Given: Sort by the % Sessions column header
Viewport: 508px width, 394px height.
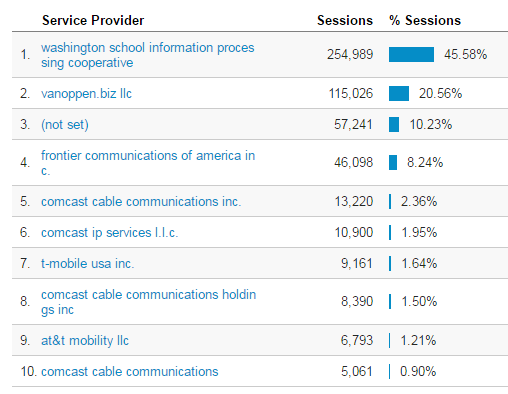Looking at the screenshot, I should pyautogui.click(x=425, y=21).
